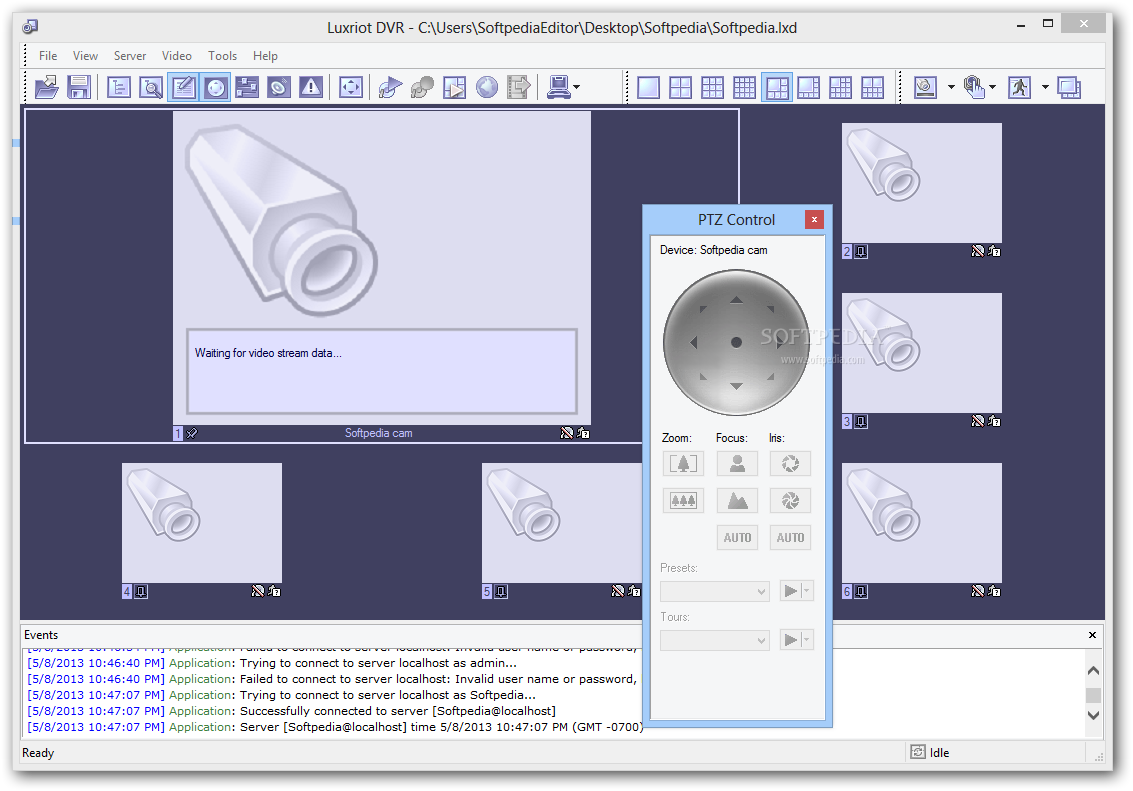Select the one large plus seven small layout
The height and width of the screenshot is (791, 1133).
809,87
